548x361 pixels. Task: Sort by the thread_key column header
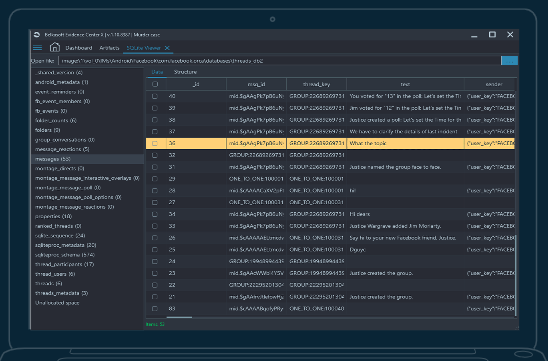click(x=316, y=84)
